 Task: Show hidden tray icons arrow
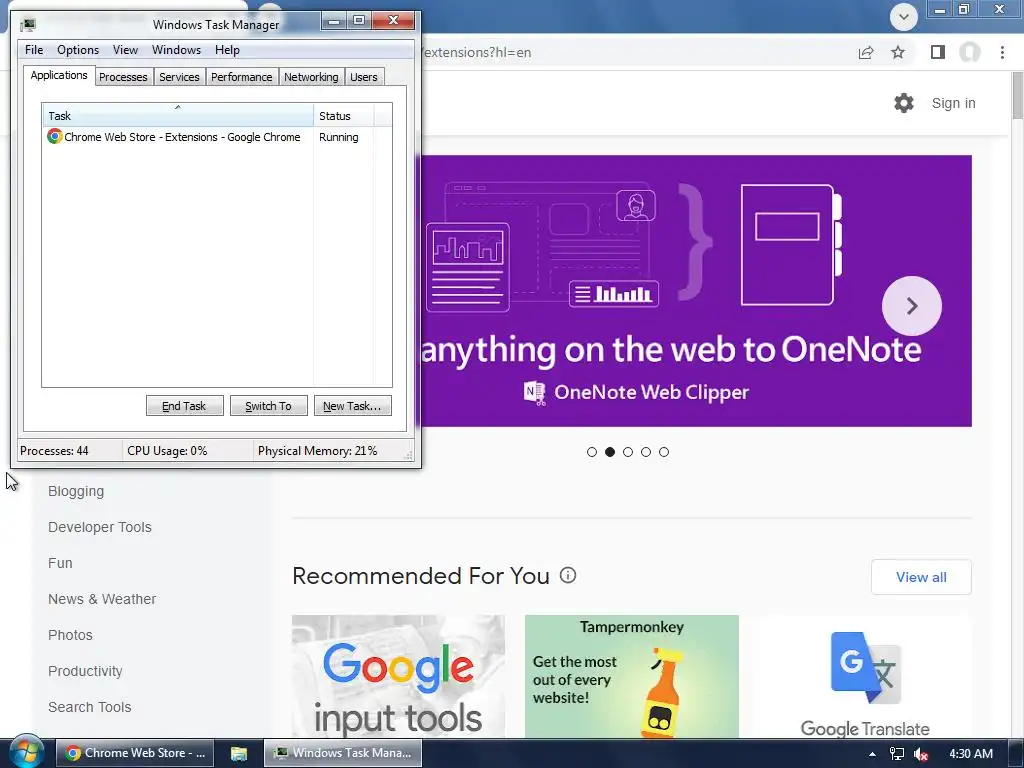click(872, 754)
